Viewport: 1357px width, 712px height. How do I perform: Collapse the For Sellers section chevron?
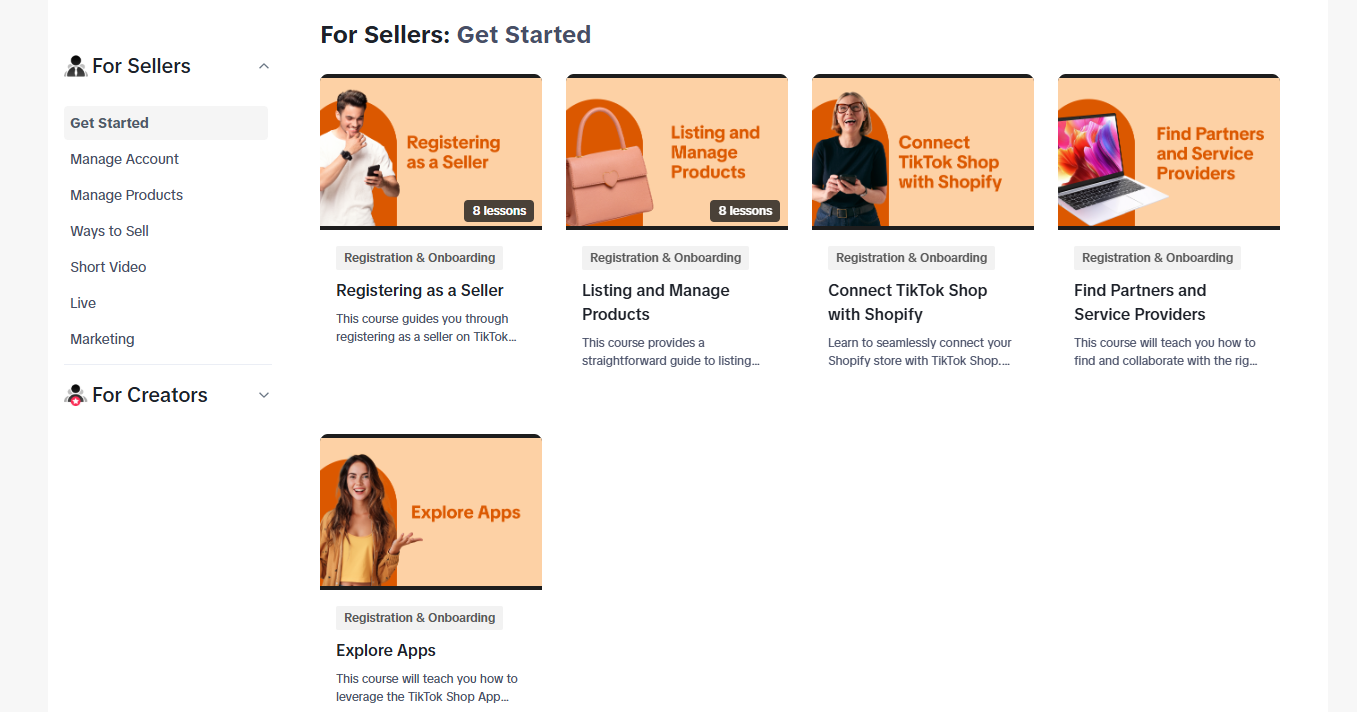264,66
